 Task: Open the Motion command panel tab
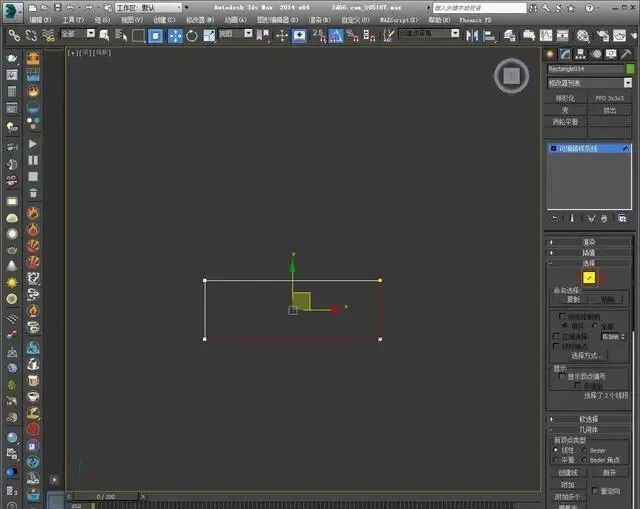click(x=597, y=54)
